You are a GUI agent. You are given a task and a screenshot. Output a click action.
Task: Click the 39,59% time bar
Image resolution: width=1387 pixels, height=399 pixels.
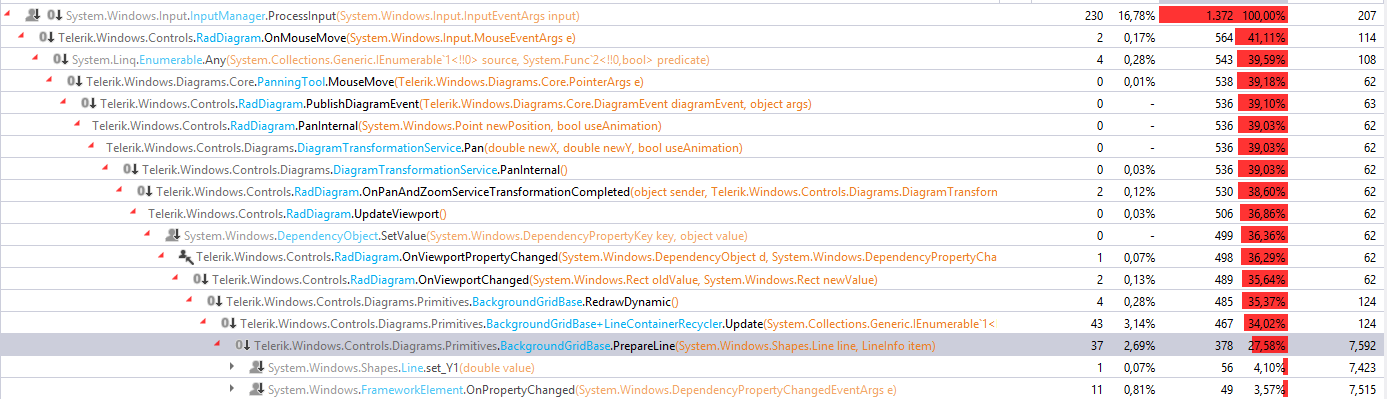tap(1262, 59)
